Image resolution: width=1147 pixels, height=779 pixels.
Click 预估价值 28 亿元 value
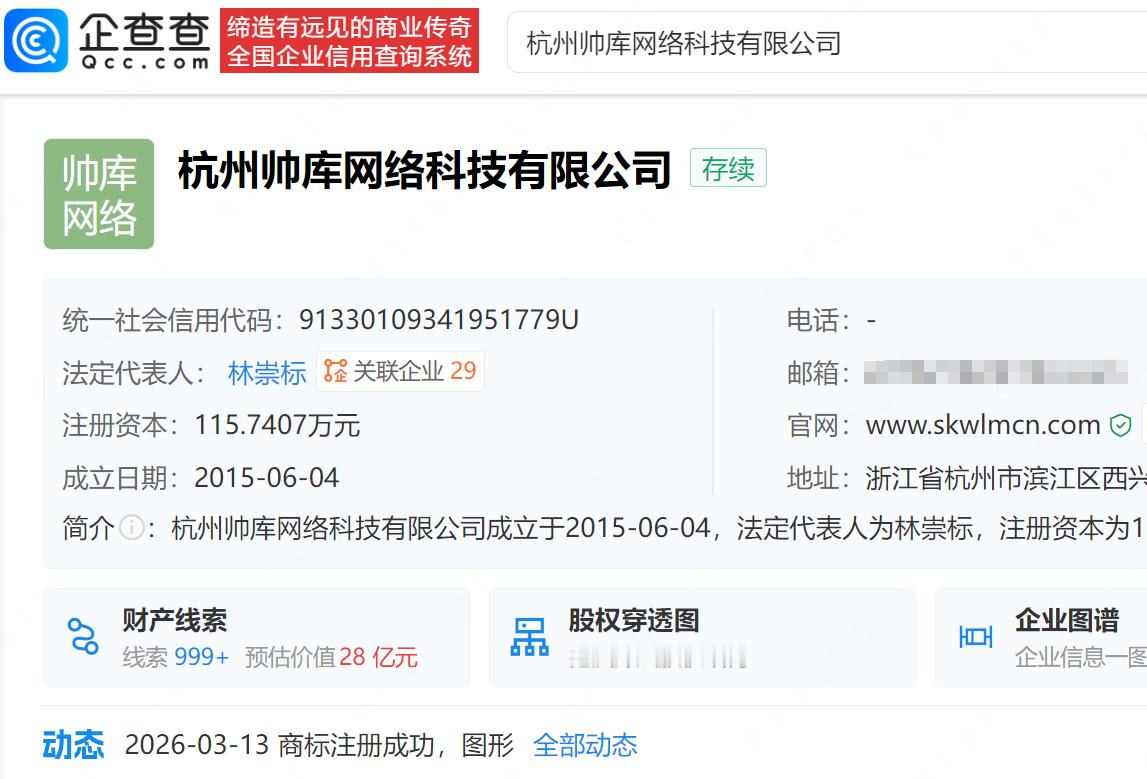[331, 657]
